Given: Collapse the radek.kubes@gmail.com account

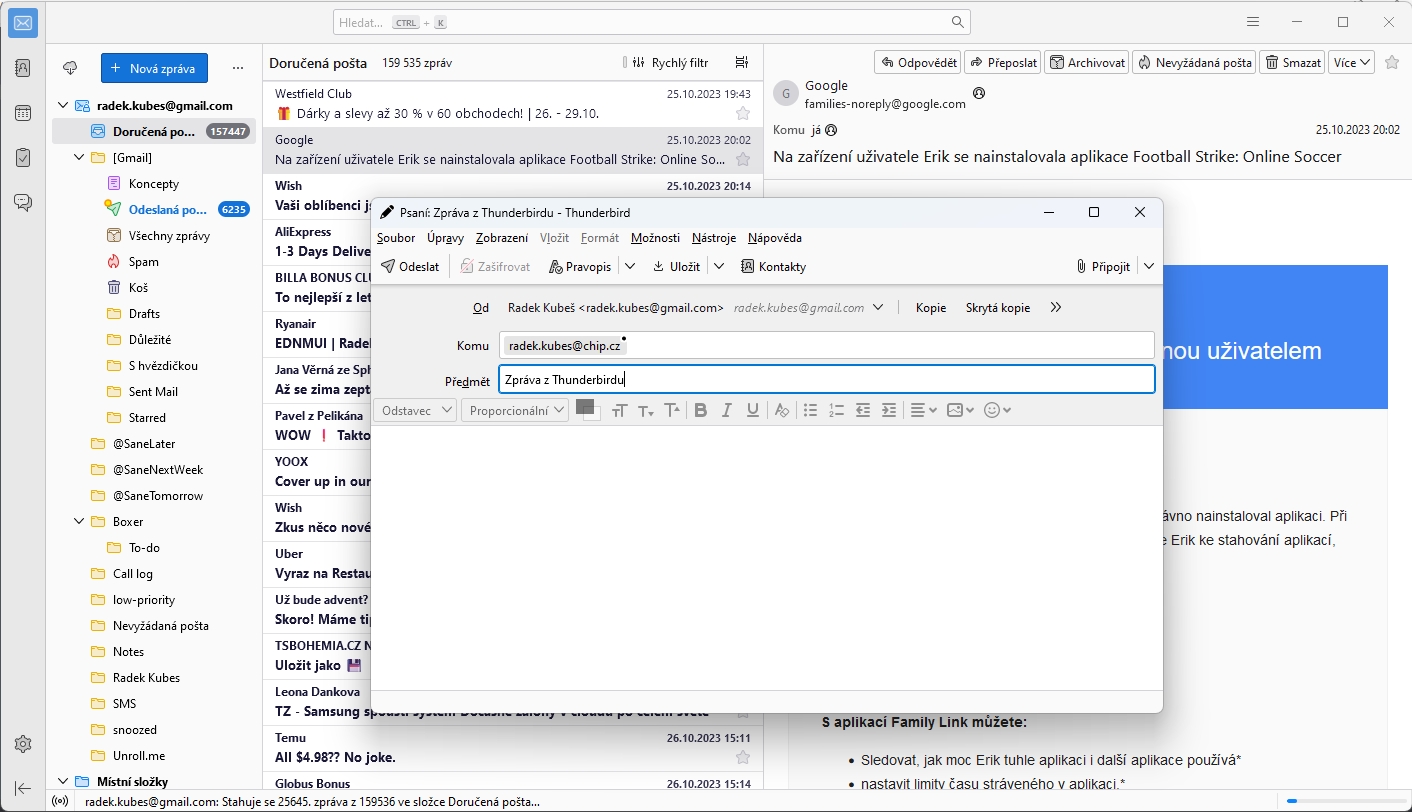Looking at the screenshot, I should point(63,106).
